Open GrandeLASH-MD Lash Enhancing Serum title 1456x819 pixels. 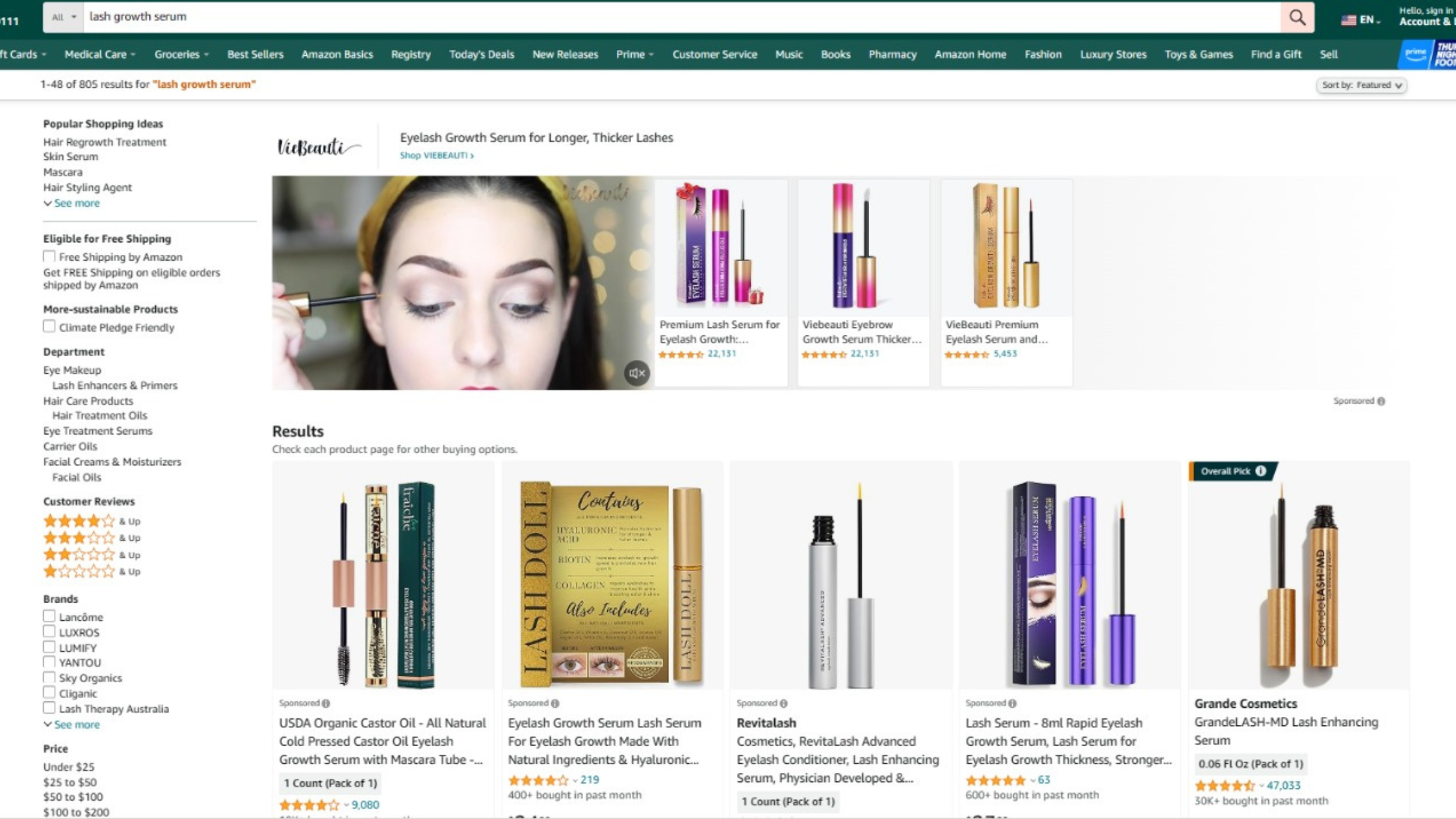click(x=1286, y=731)
